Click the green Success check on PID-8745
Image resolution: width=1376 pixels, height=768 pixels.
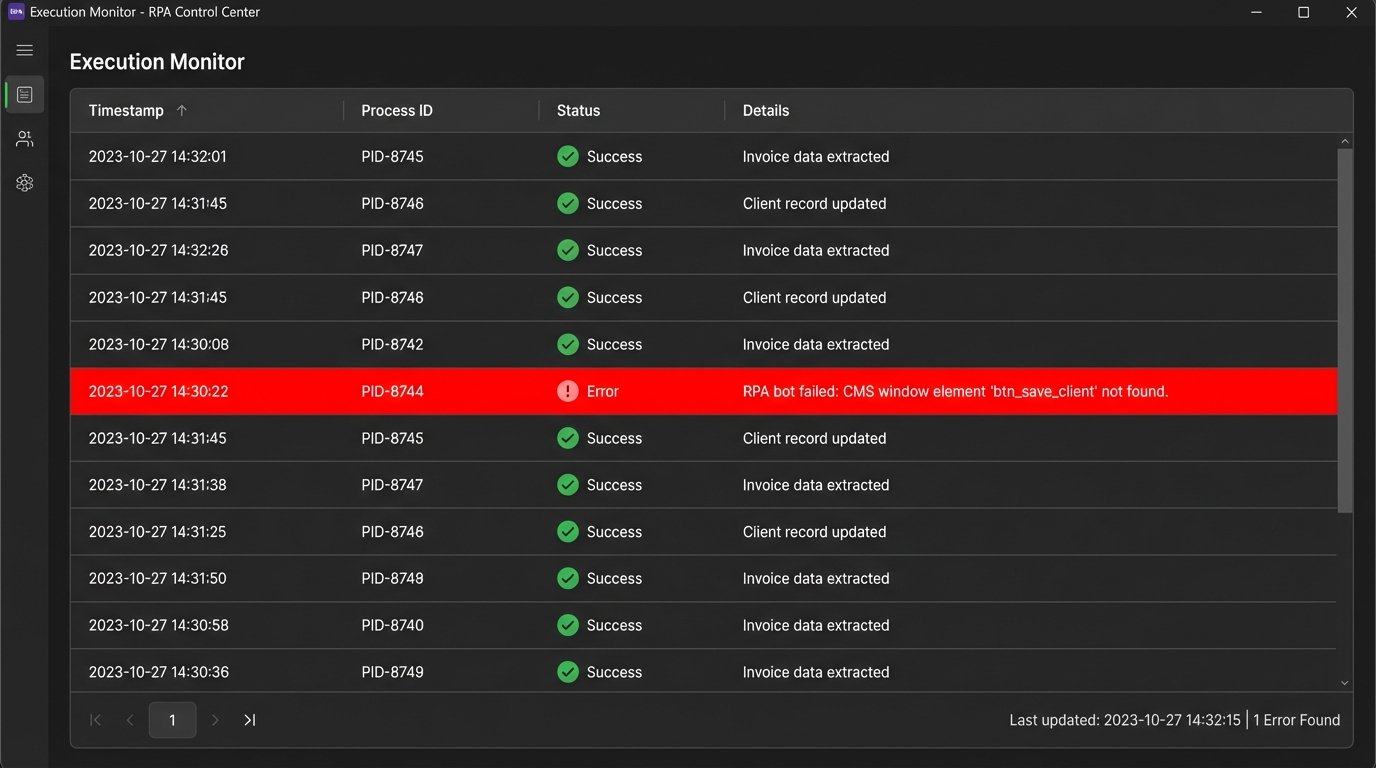(x=567, y=156)
